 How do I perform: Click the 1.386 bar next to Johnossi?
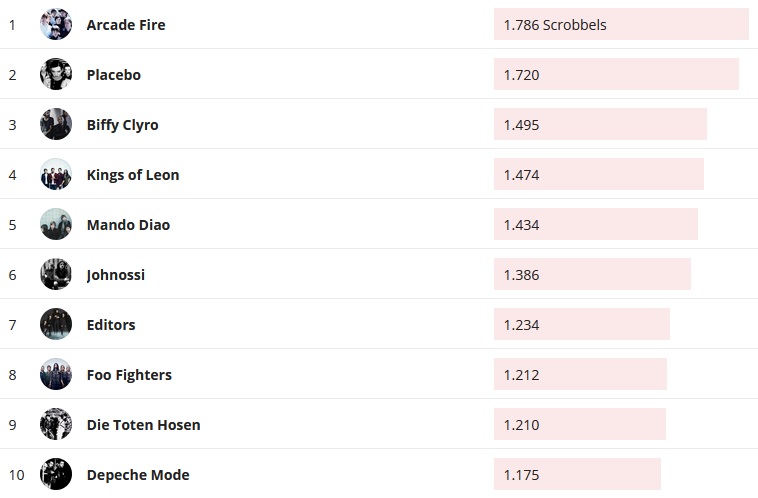click(x=592, y=274)
